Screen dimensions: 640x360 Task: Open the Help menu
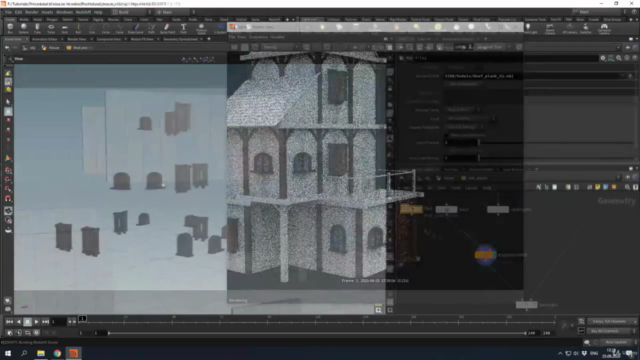pyautogui.click(x=98, y=12)
